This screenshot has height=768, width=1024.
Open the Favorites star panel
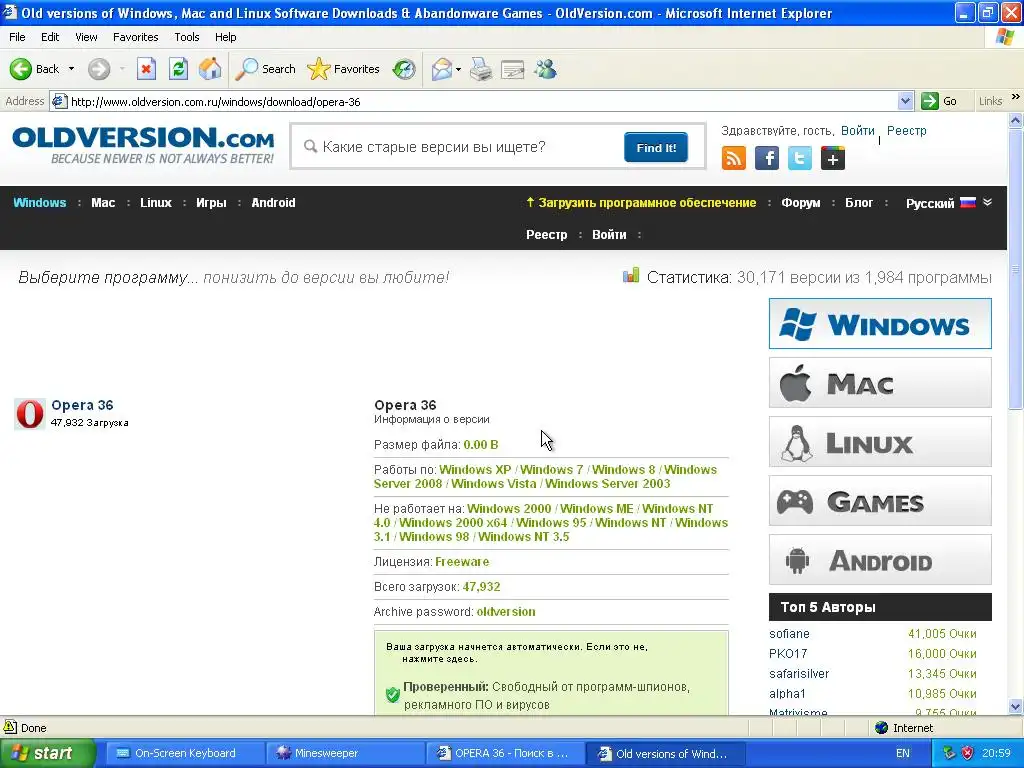pyautogui.click(x=344, y=69)
